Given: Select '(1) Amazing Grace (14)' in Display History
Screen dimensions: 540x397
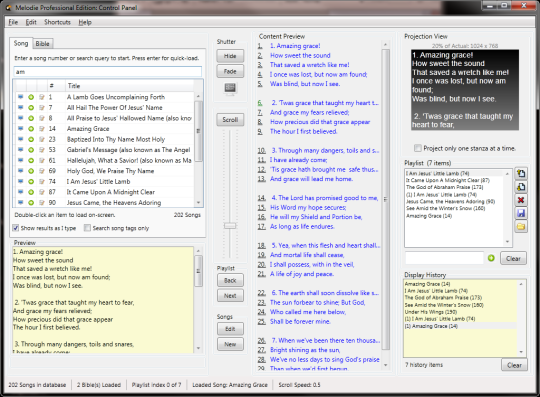Looking at the screenshot, I should point(431,326).
